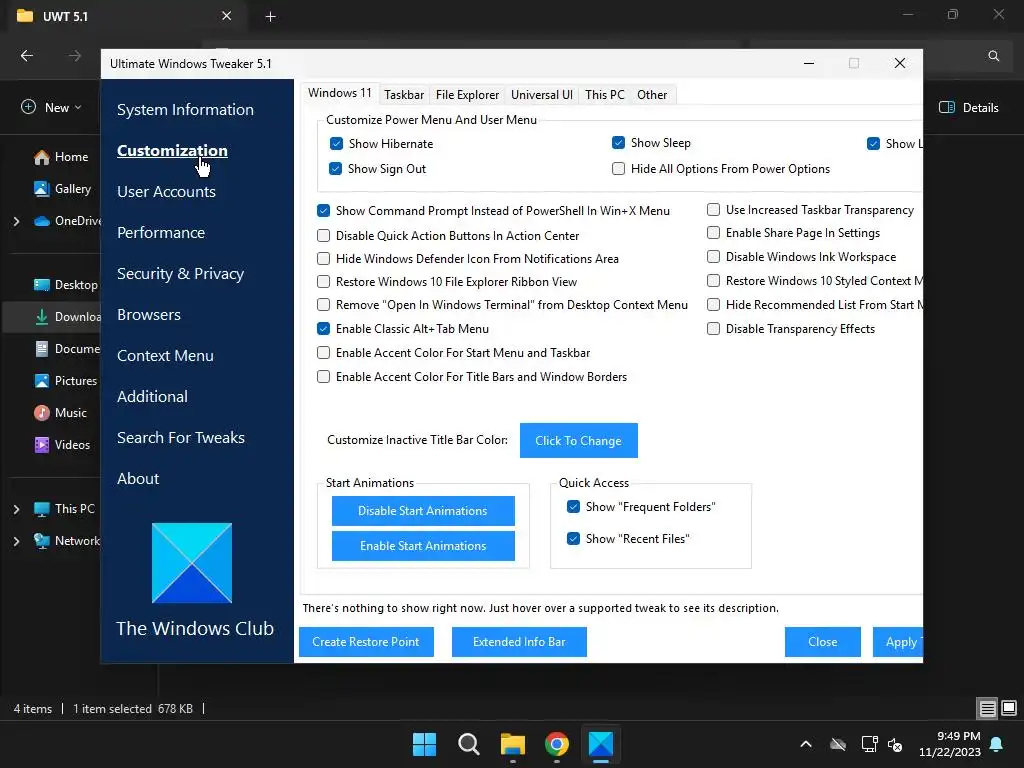This screenshot has height=768, width=1024.
Task: Open Music folder in File Explorer sidebar
Action: click(x=60, y=413)
